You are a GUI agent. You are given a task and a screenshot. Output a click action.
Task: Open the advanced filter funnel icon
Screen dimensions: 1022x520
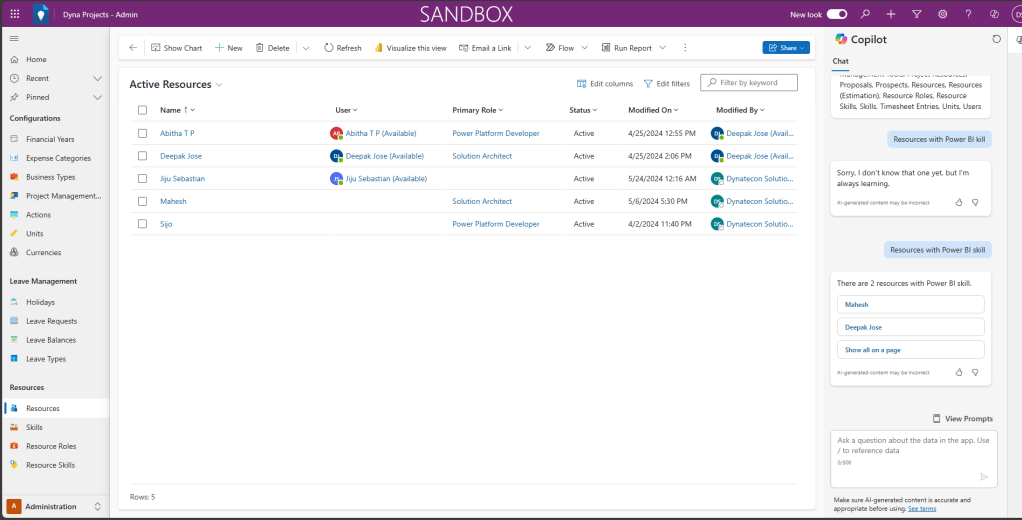(917, 14)
